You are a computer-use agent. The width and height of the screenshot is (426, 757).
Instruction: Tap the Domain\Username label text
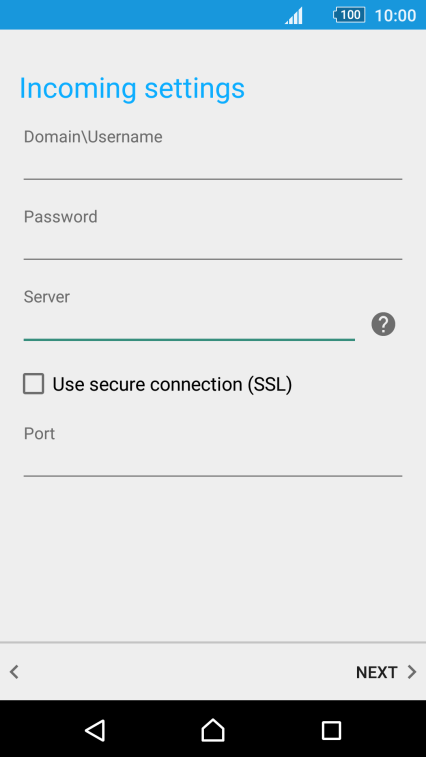93,137
